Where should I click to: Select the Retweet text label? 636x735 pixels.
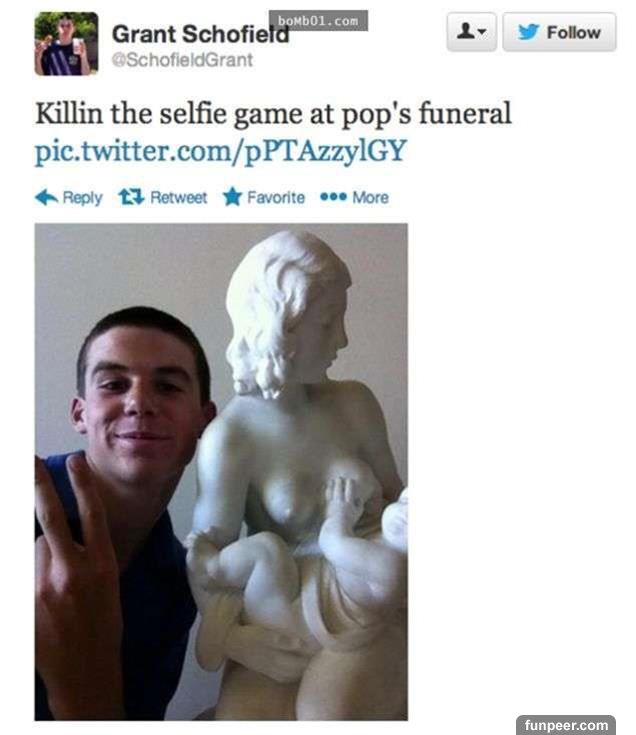coord(179,197)
